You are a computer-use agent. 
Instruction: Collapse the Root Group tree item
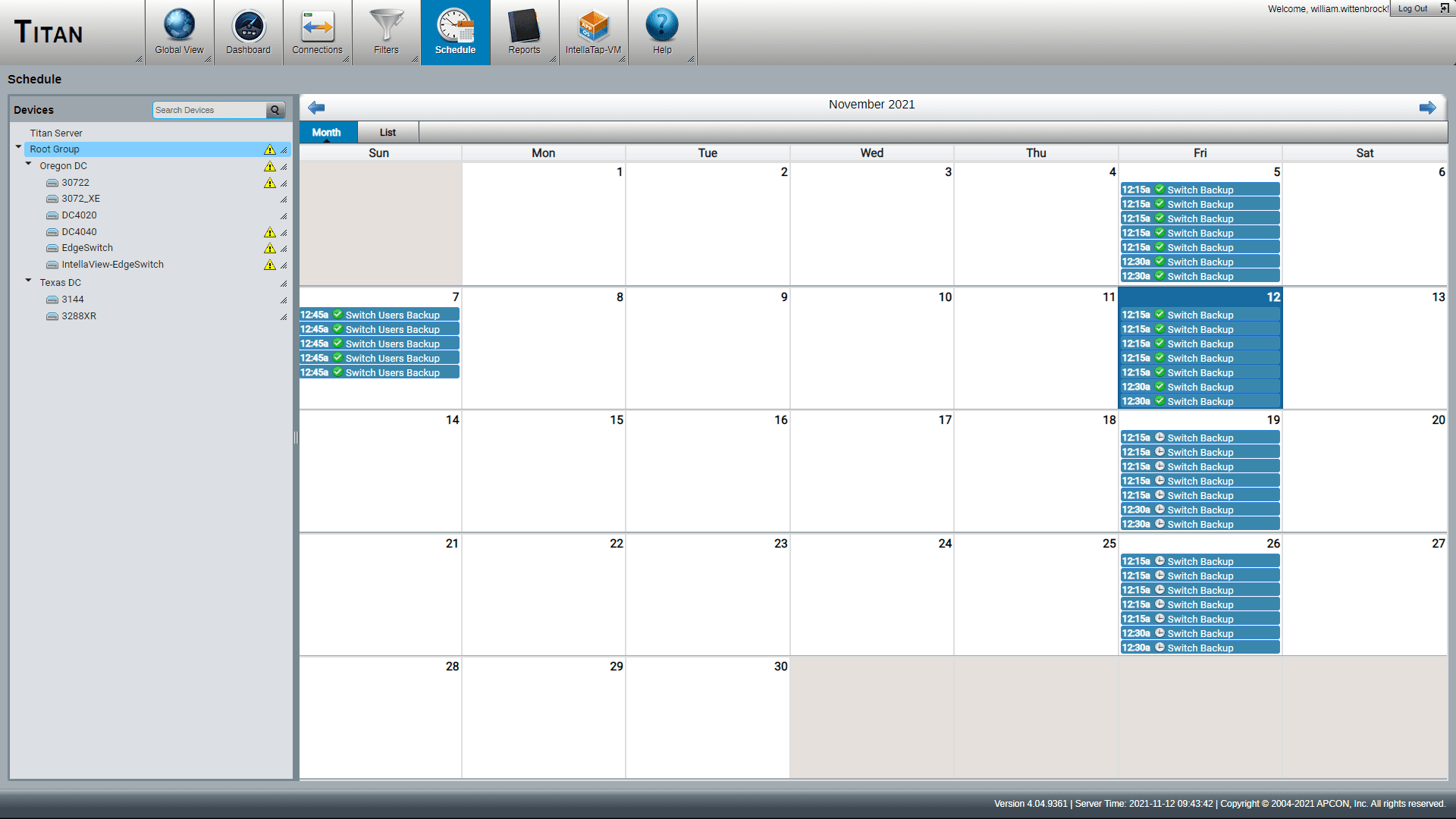[19, 148]
